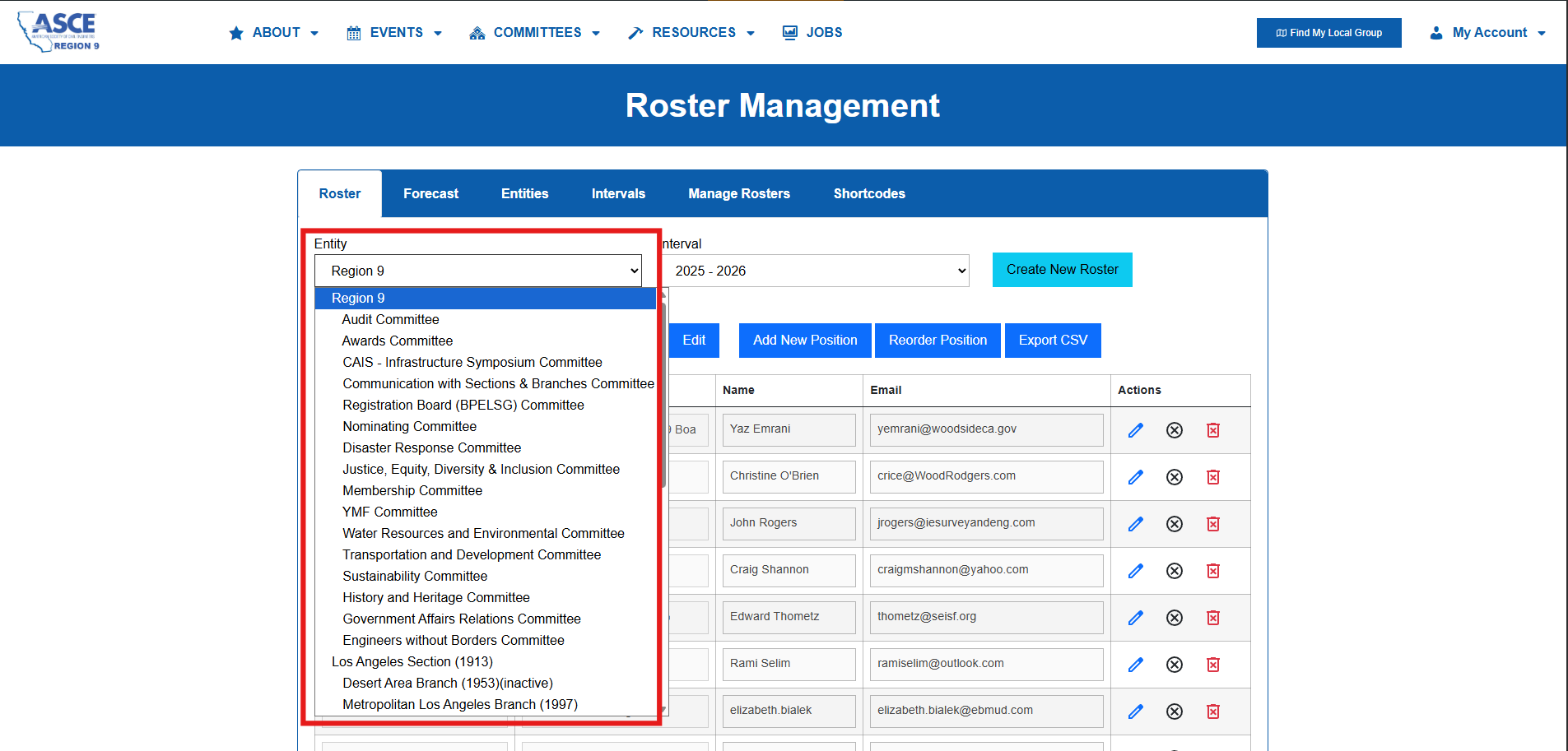Expand the RESOURCES navigation menu
Image resolution: width=1568 pixels, height=751 pixels.
691,33
